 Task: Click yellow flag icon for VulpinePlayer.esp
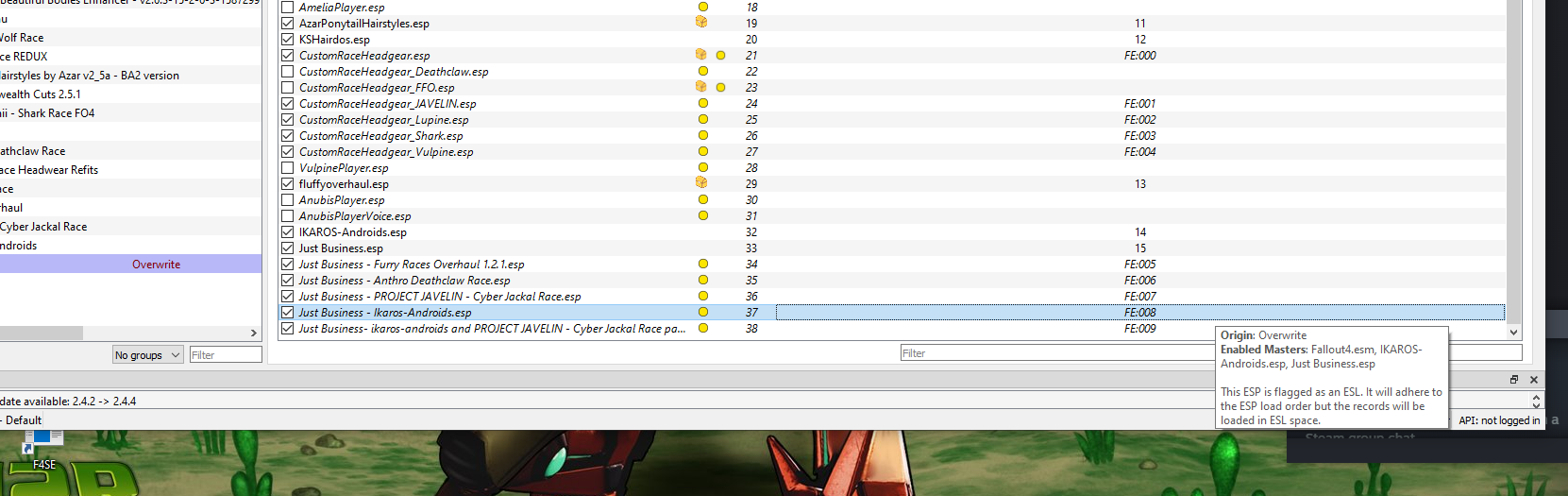point(703,167)
